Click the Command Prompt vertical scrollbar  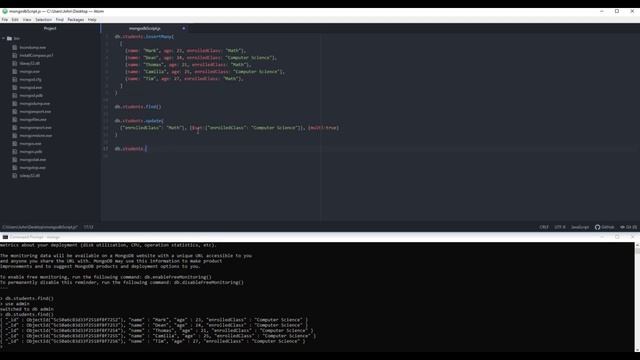coord(637,297)
